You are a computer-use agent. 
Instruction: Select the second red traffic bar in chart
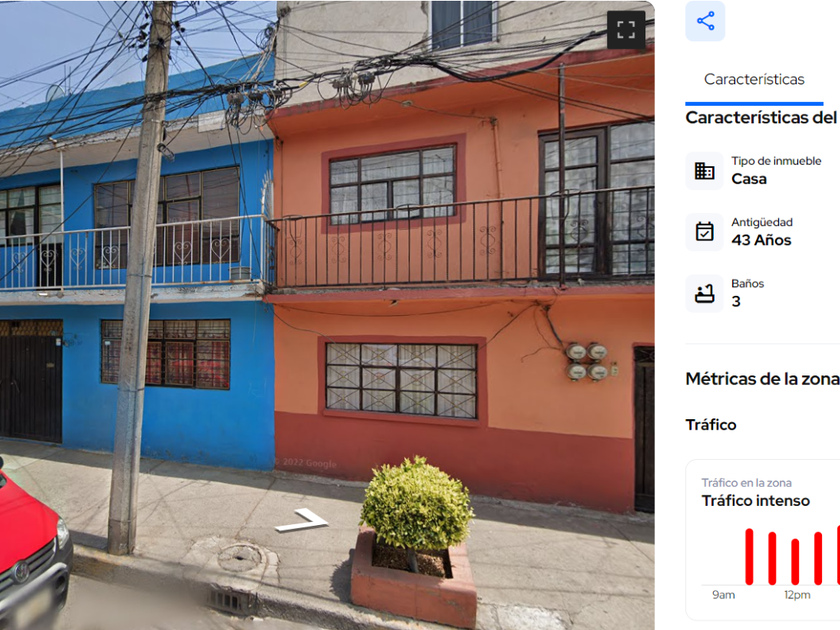[x=772, y=558]
